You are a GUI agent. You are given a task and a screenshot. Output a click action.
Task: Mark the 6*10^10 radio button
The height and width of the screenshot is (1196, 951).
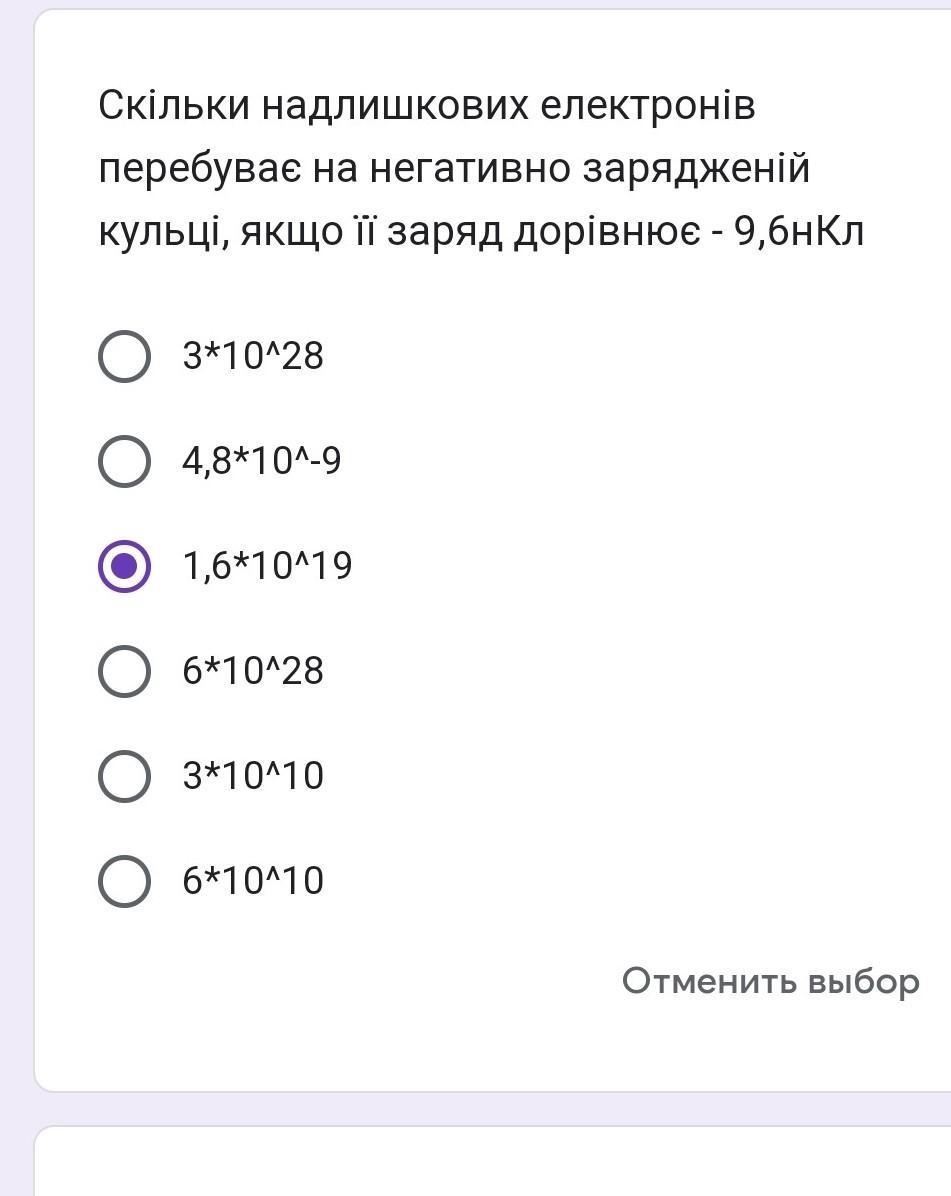point(124,881)
